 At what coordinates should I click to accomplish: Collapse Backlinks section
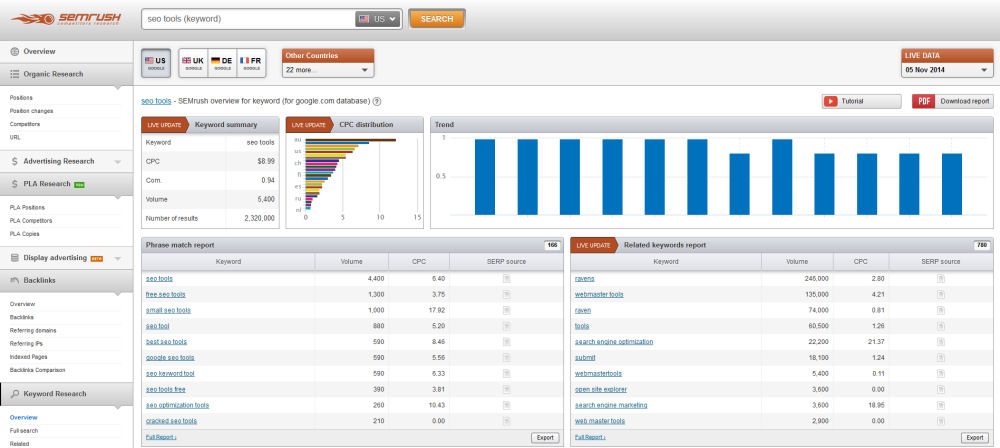(x=66, y=281)
